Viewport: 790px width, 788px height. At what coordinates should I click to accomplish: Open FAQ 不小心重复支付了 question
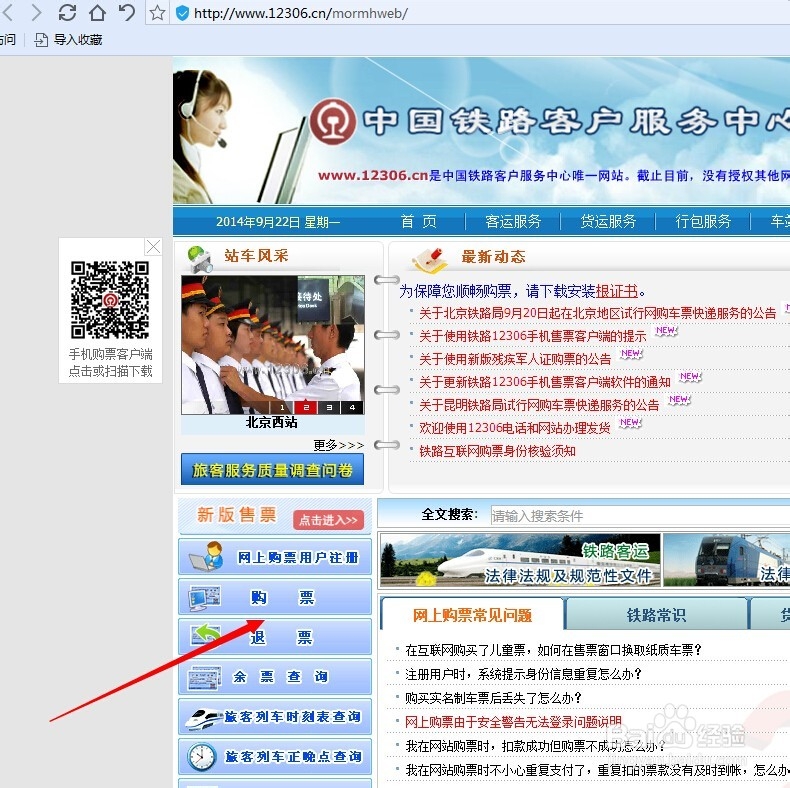[598, 770]
